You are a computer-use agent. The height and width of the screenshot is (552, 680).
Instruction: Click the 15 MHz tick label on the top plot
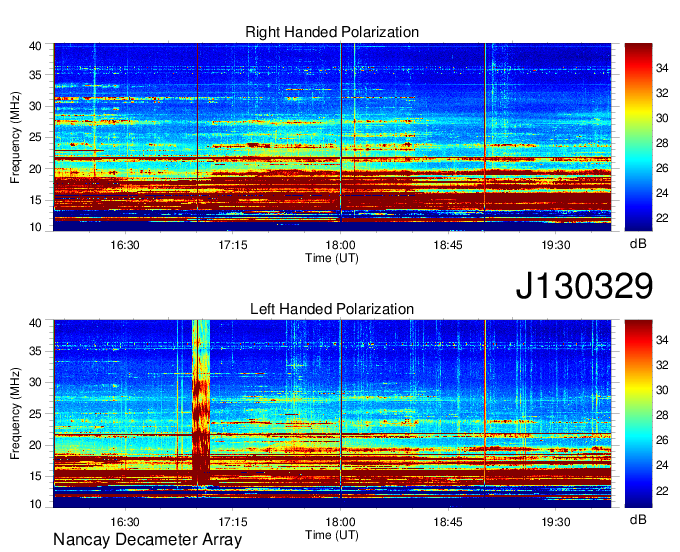[35, 200]
